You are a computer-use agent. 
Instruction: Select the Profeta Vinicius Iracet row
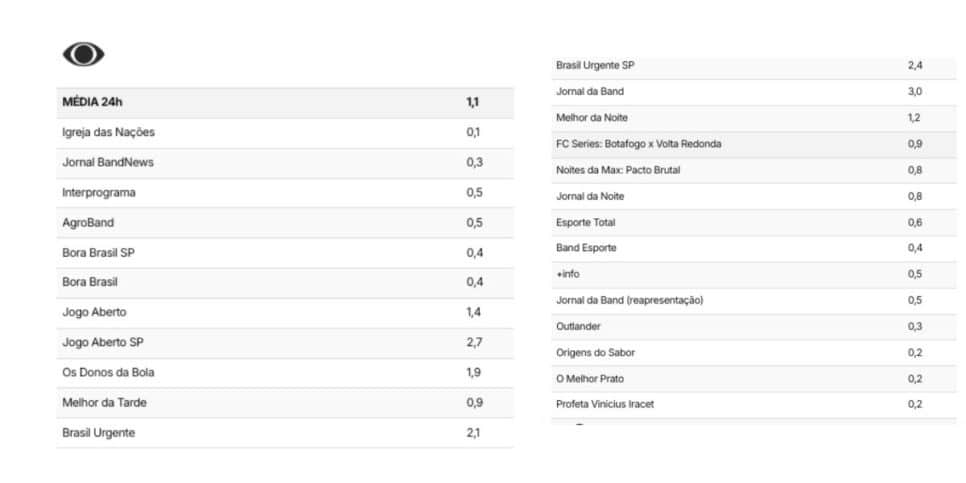pos(753,405)
